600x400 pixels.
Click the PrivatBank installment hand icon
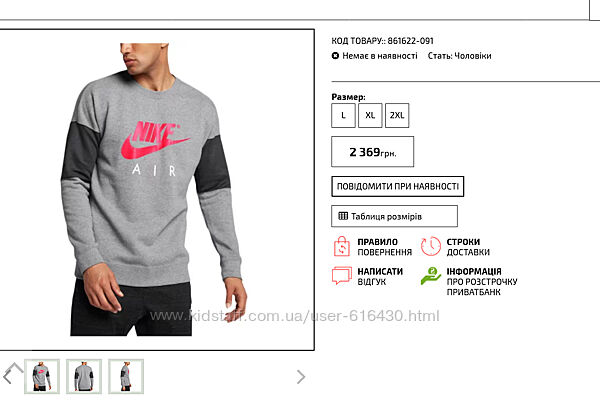tap(431, 276)
